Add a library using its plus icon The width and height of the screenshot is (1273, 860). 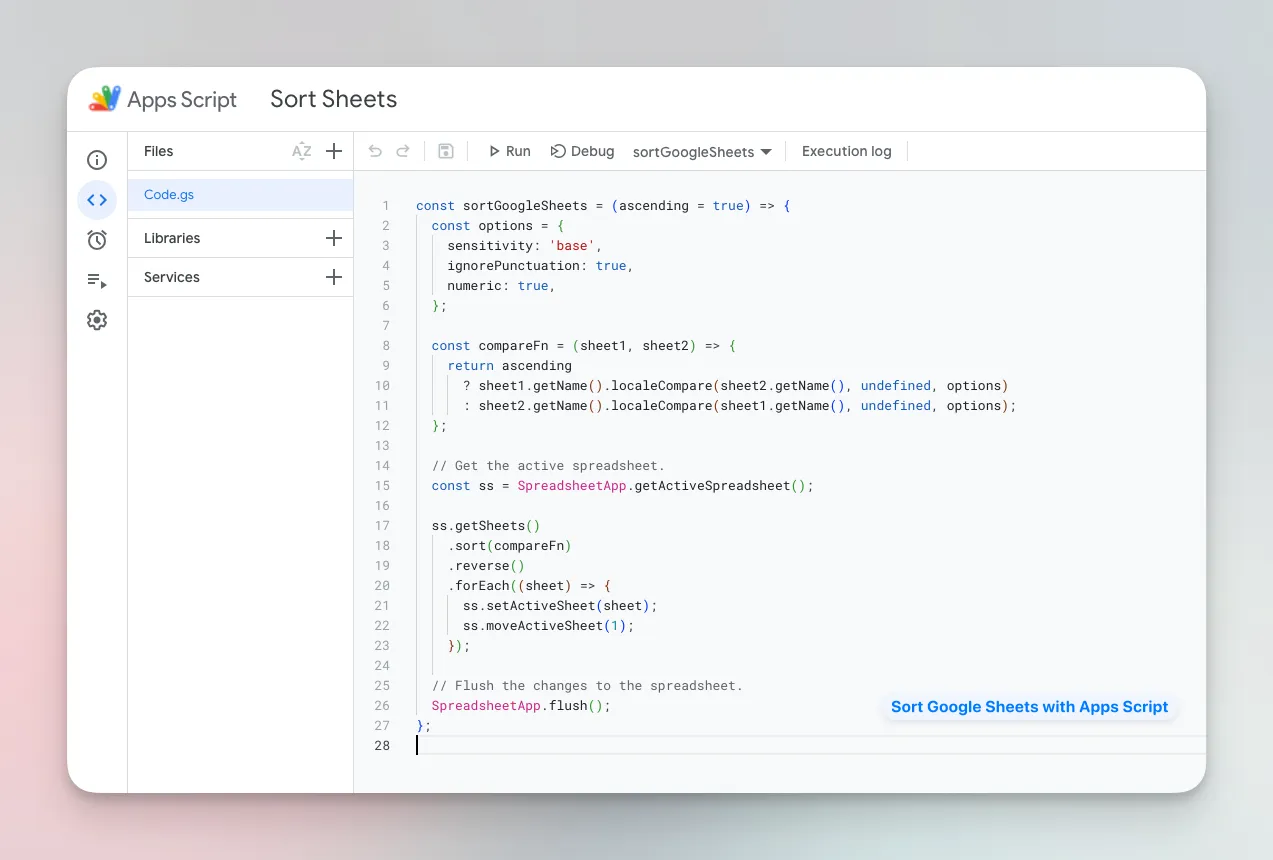click(333, 237)
